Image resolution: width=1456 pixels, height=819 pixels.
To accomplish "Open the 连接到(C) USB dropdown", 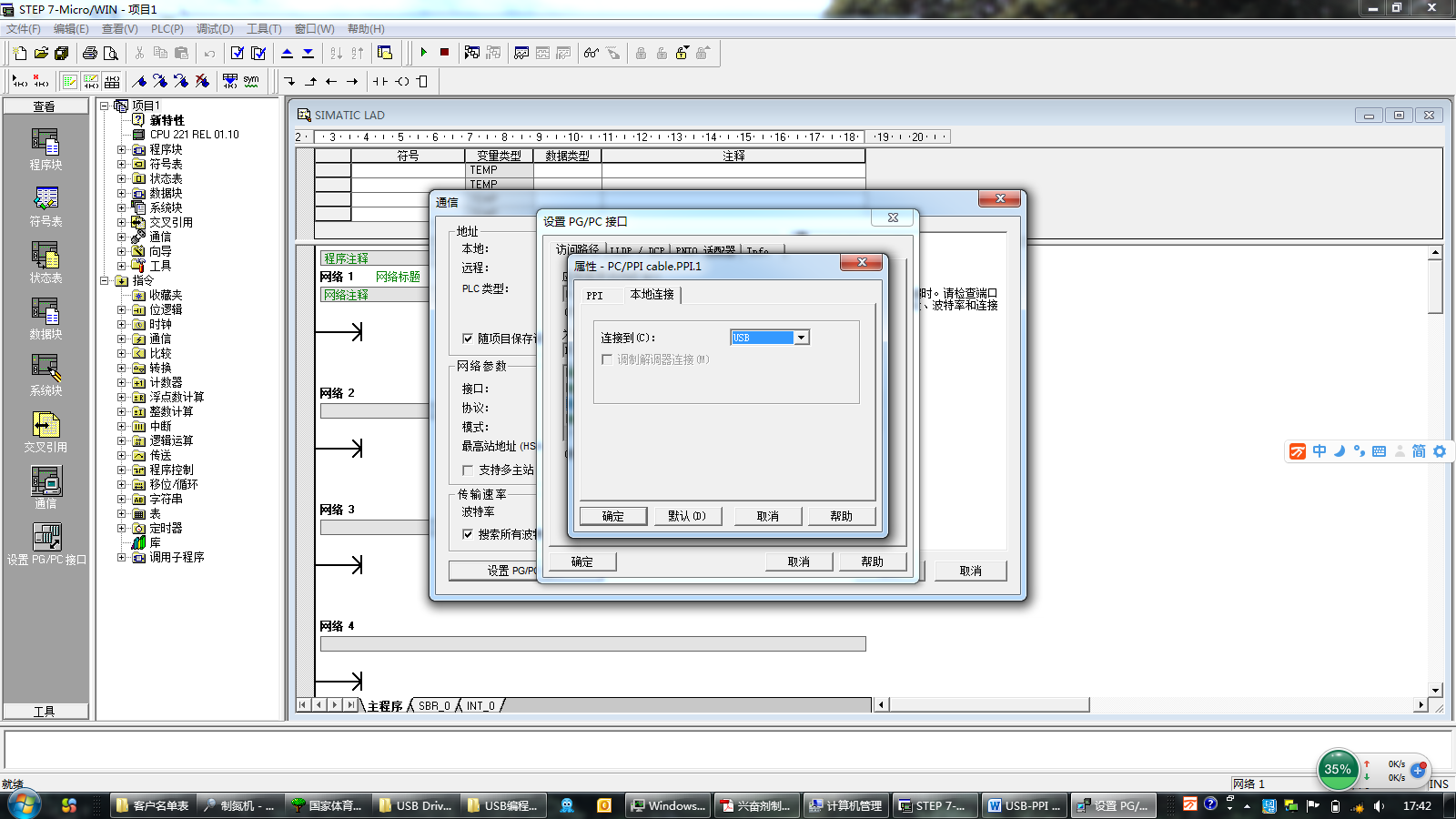I will [802, 338].
